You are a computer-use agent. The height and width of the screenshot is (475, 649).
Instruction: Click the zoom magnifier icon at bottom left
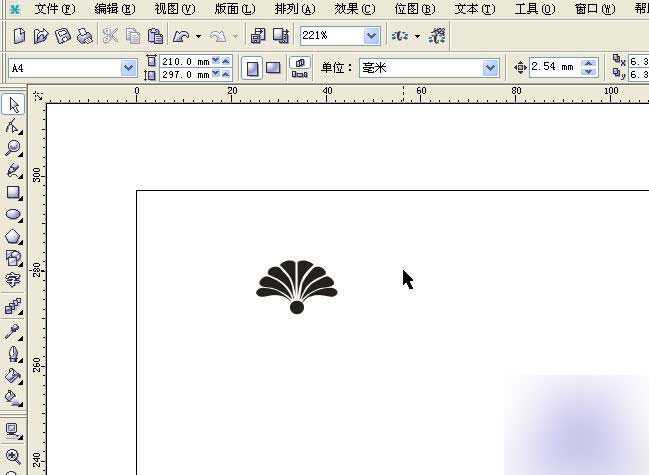click(x=13, y=456)
